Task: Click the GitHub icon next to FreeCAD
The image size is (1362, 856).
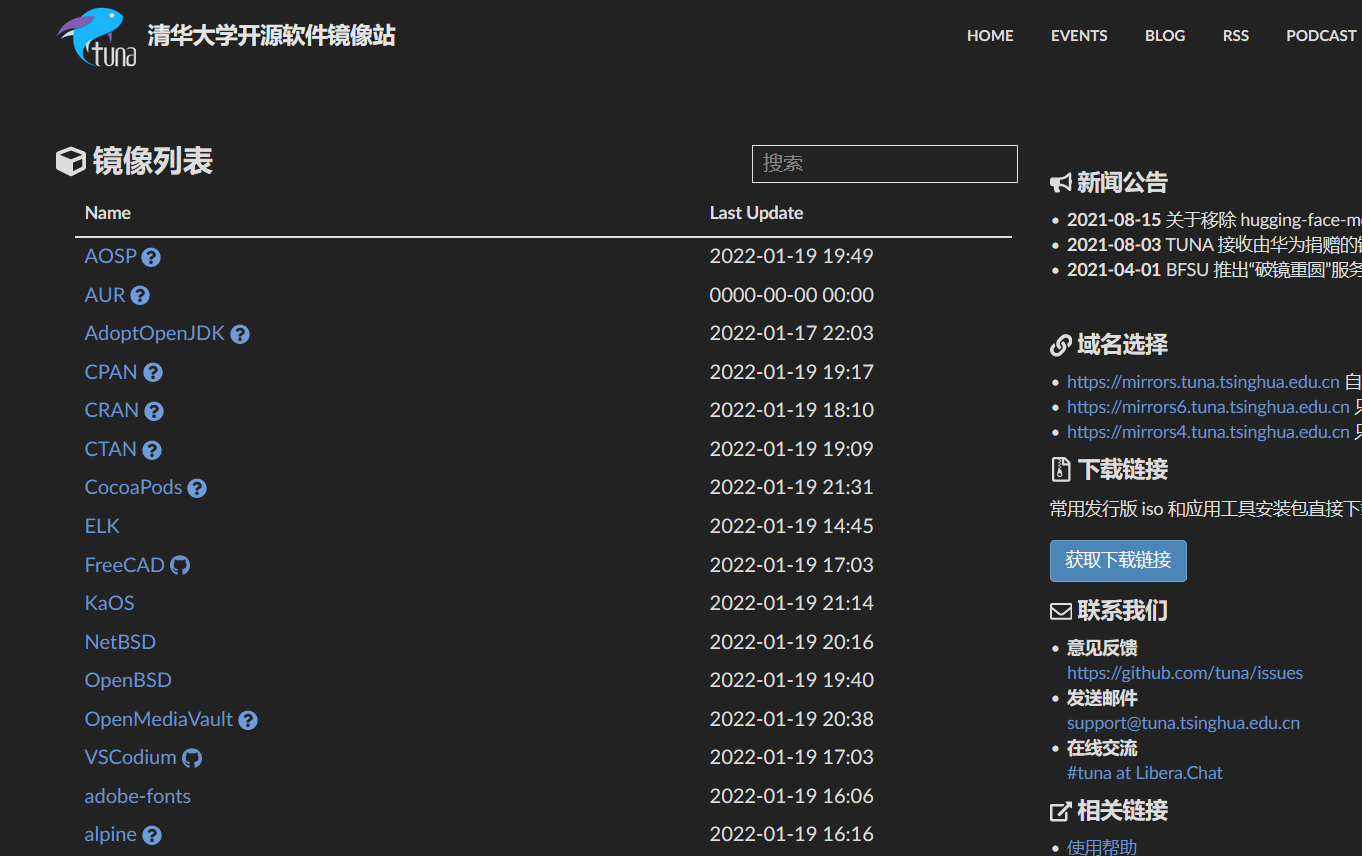Action: (x=180, y=565)
